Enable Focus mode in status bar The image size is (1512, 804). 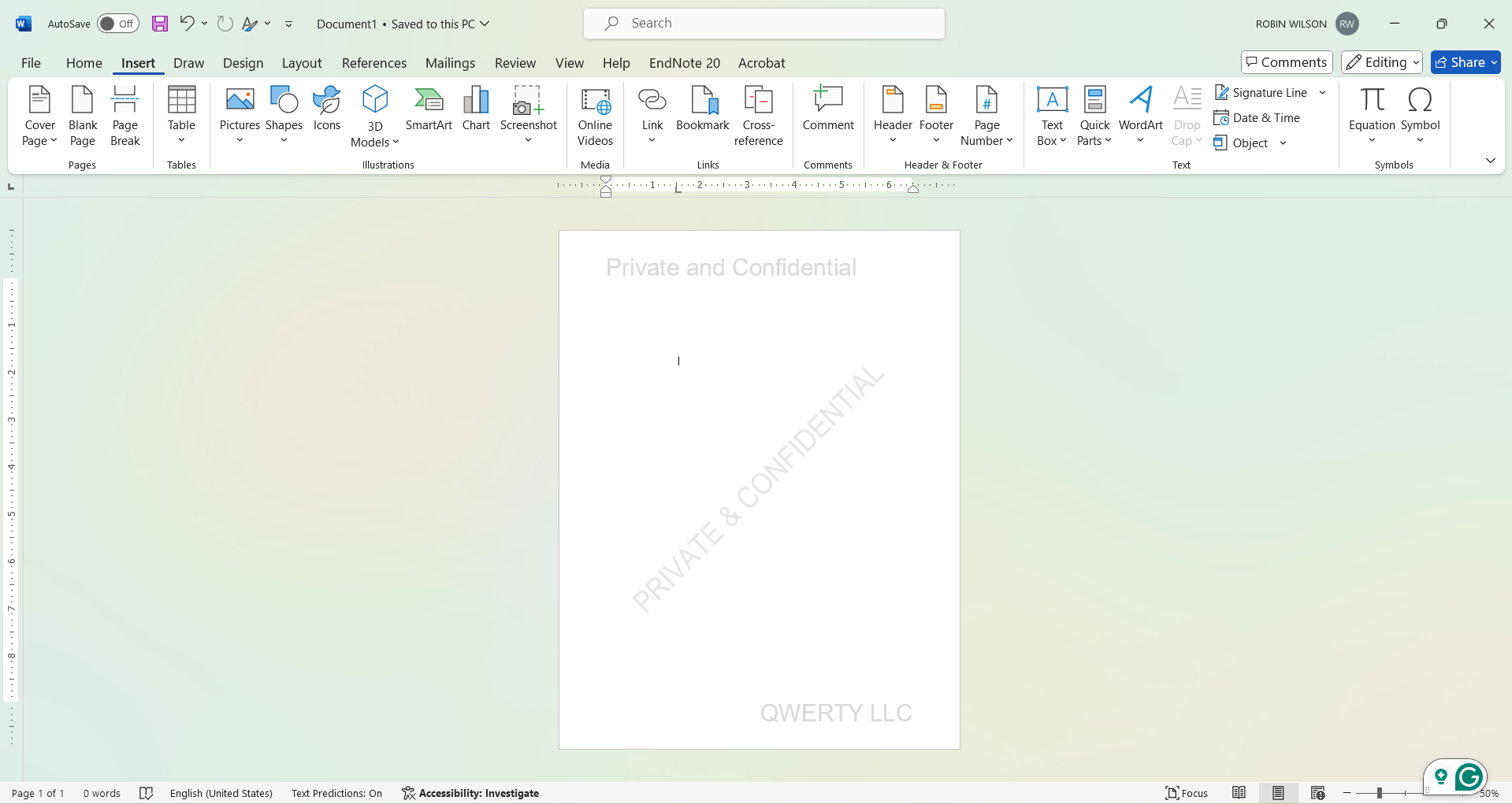tap(1187, 793)
